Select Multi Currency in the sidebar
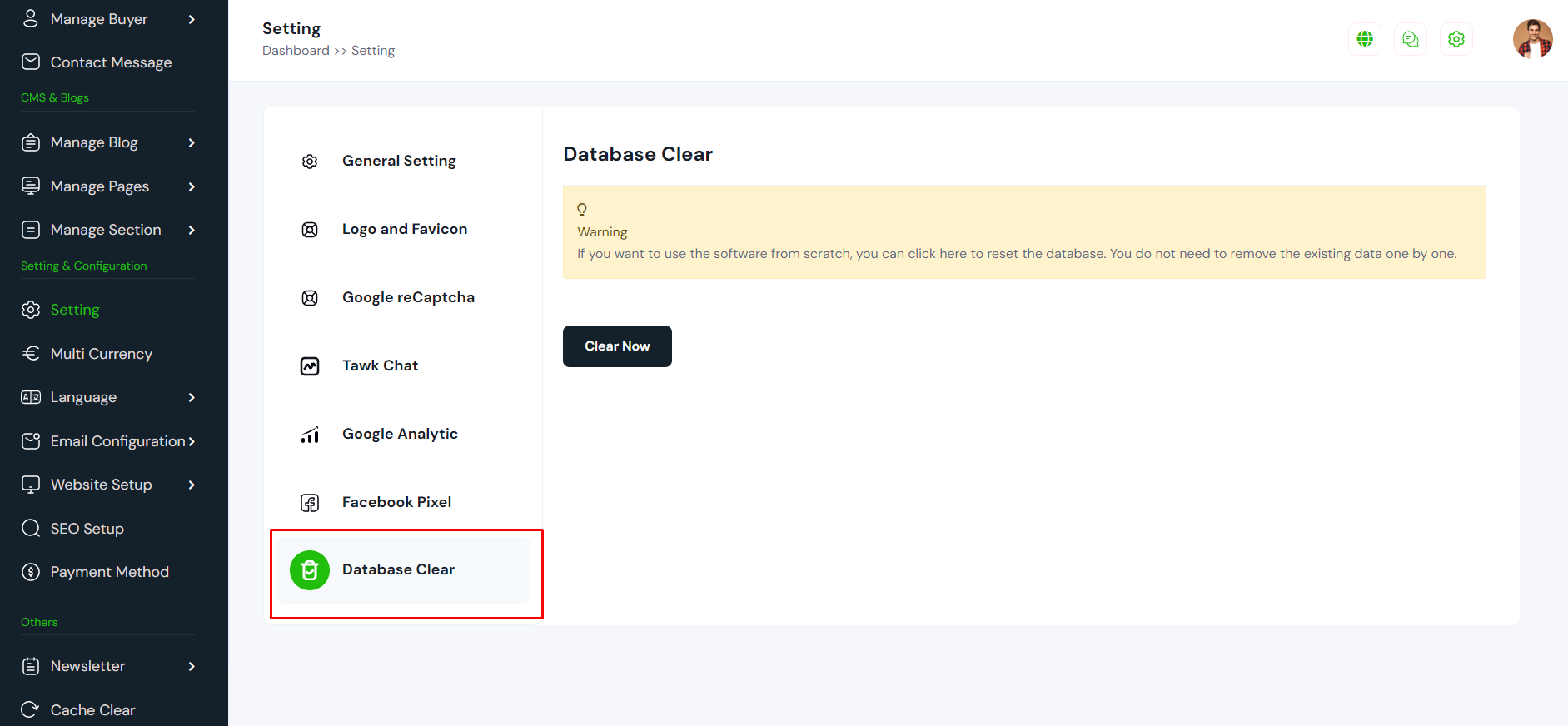The height and width of the screenshot is (726, 1568). 101,354
